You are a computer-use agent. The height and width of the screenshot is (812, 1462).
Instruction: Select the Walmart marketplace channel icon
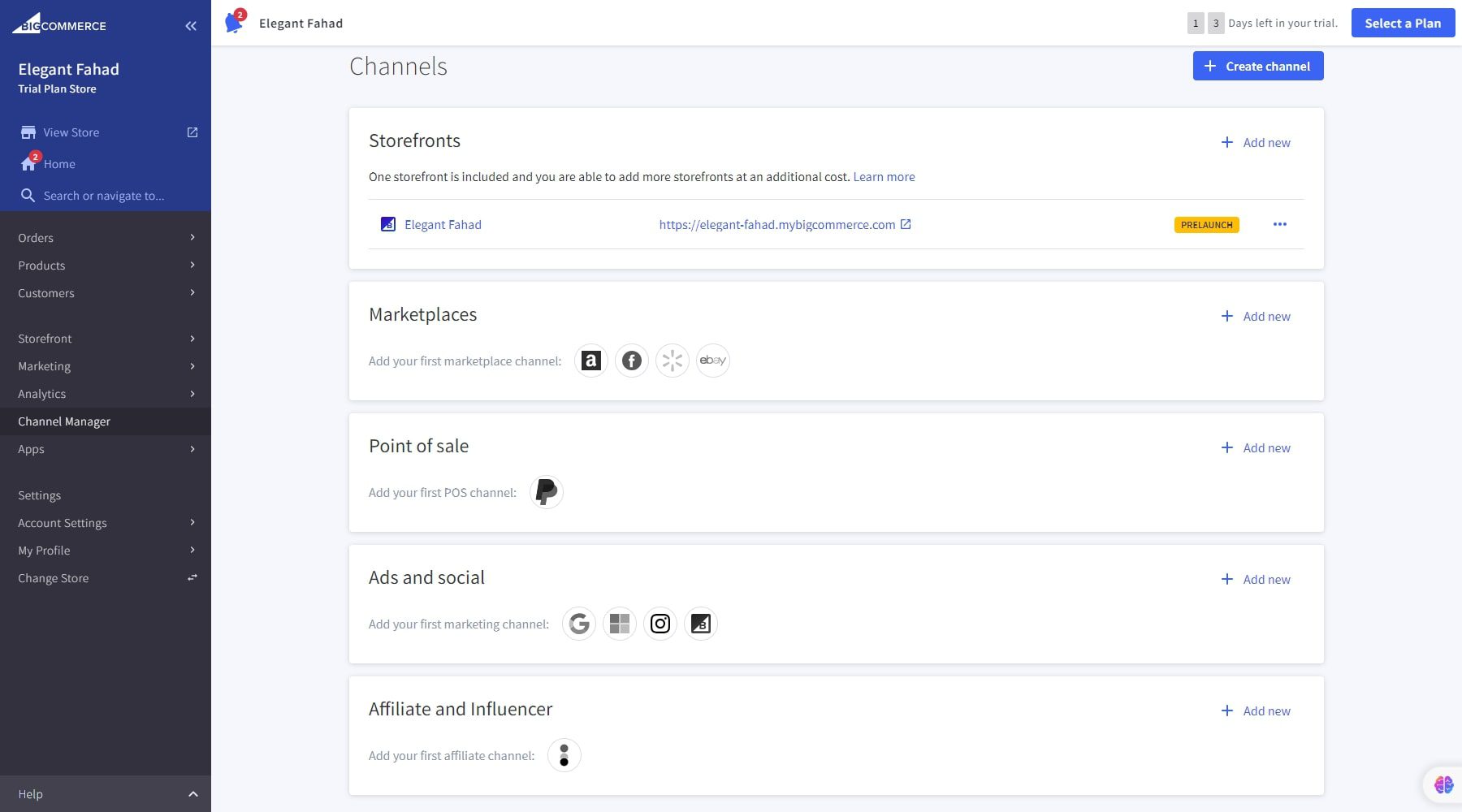click(672, 360)
